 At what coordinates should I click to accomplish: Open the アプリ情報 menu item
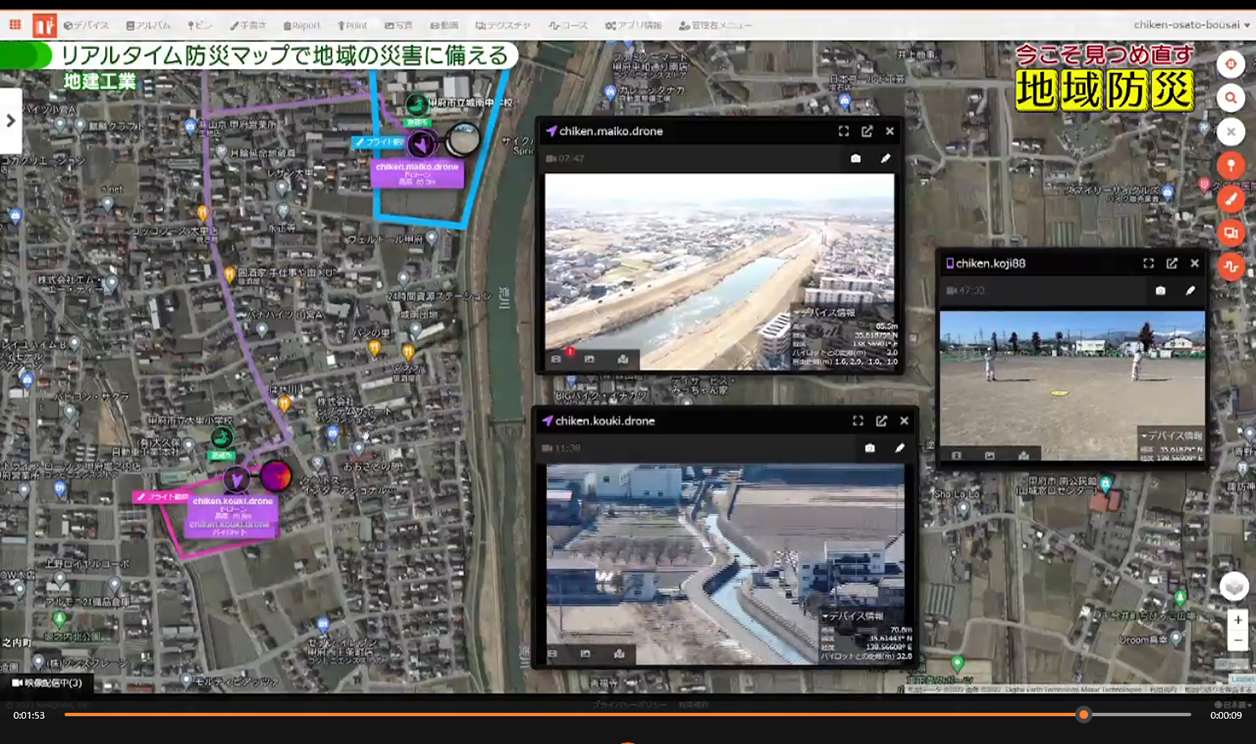point(634,25)
